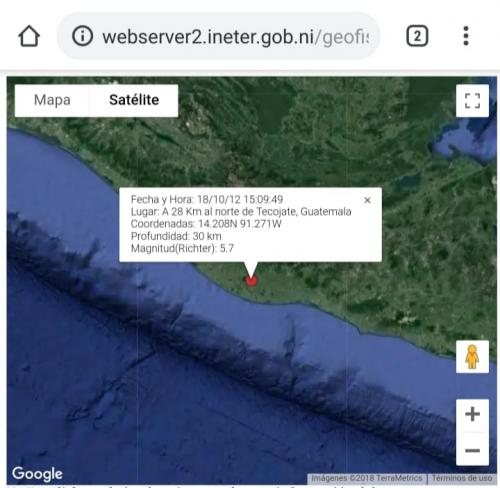The height and width of the screenshot is (488, 500).
Task: Click the Lugar Tecojate, Guatemala text
Action: pyautogui.click(x=241, y=212)
